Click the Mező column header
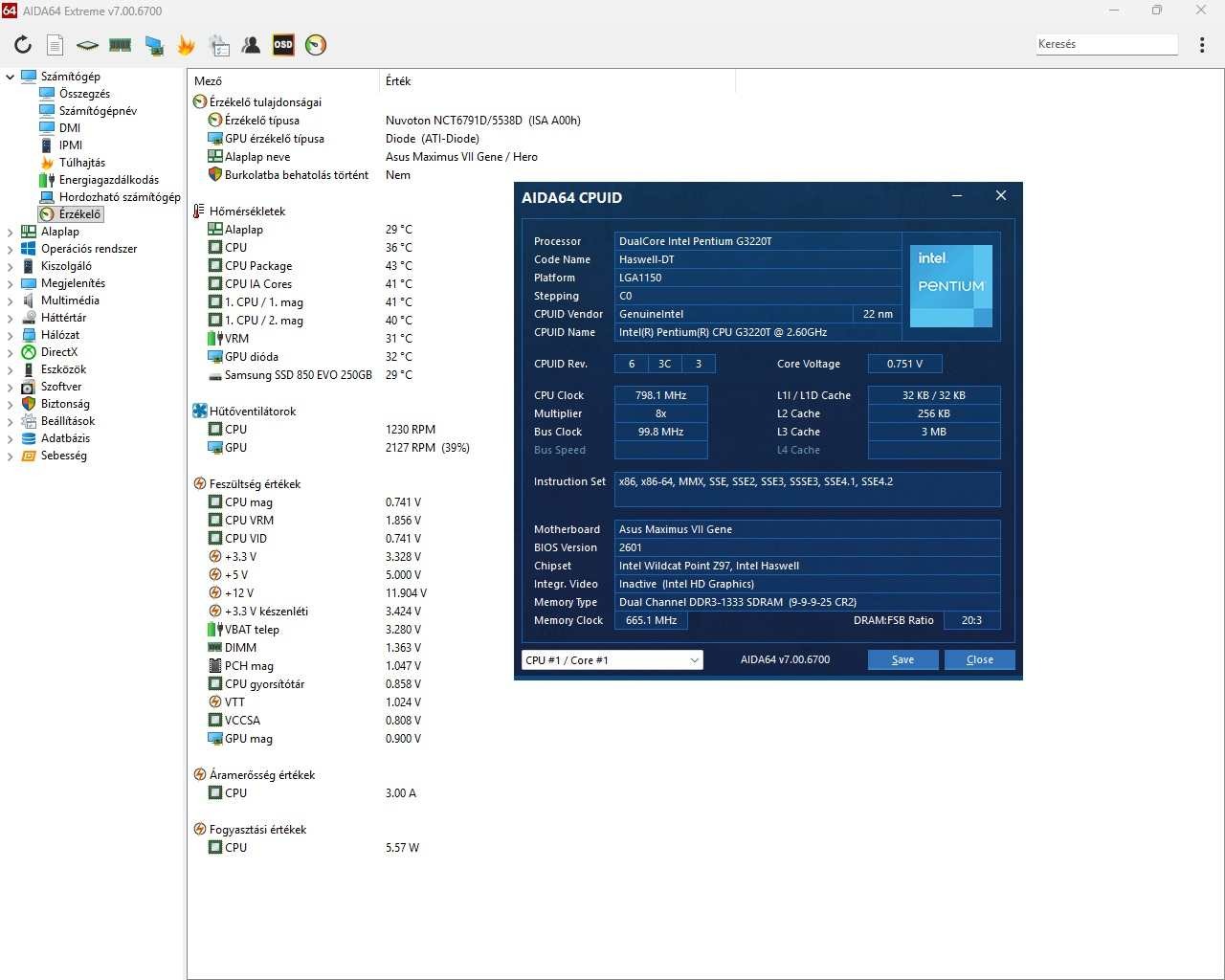1225x980 pixels. click(284, 81)
